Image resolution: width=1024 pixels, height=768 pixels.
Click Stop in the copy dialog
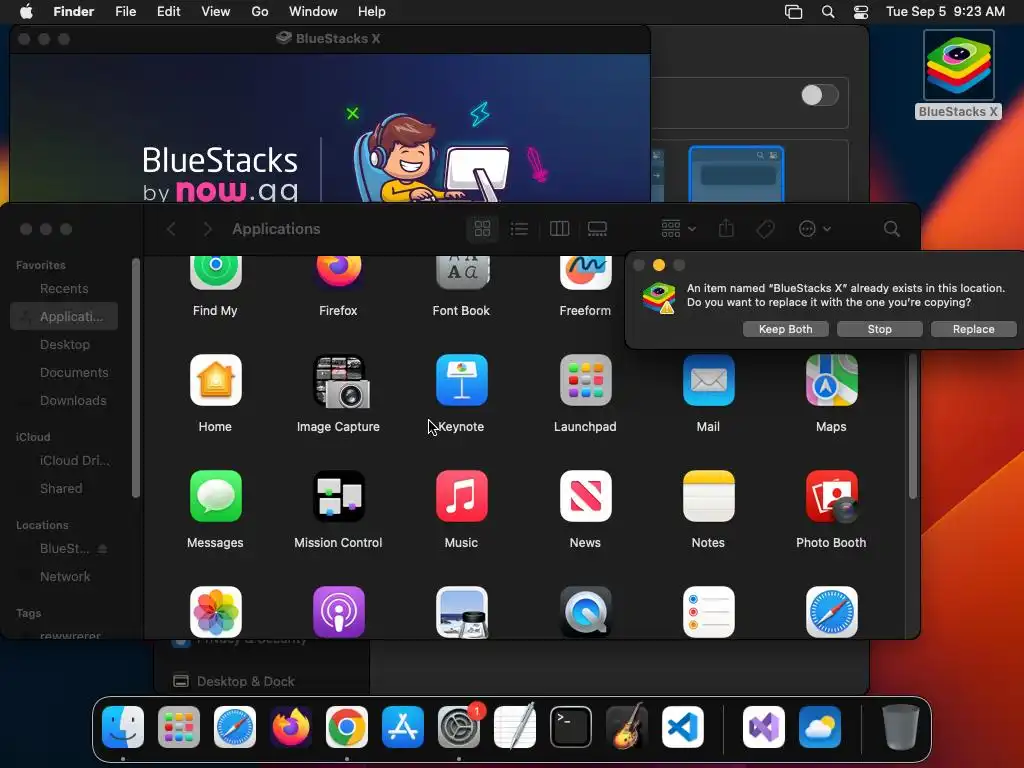coord(880,329)
